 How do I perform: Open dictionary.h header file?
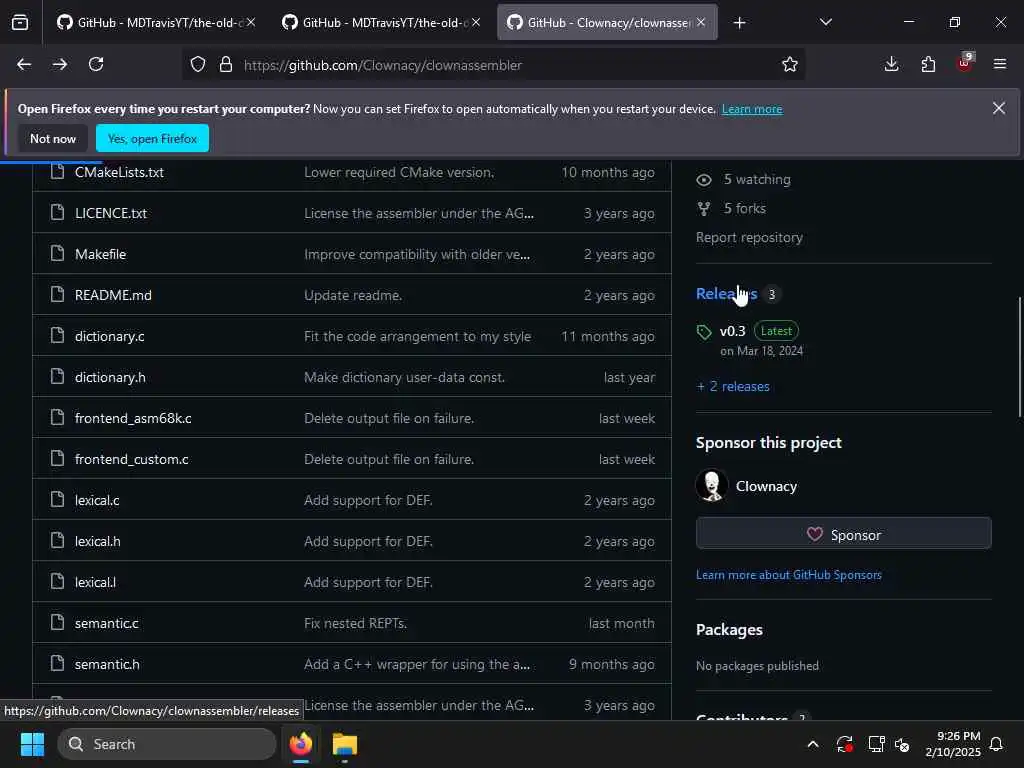coord(110,377)
